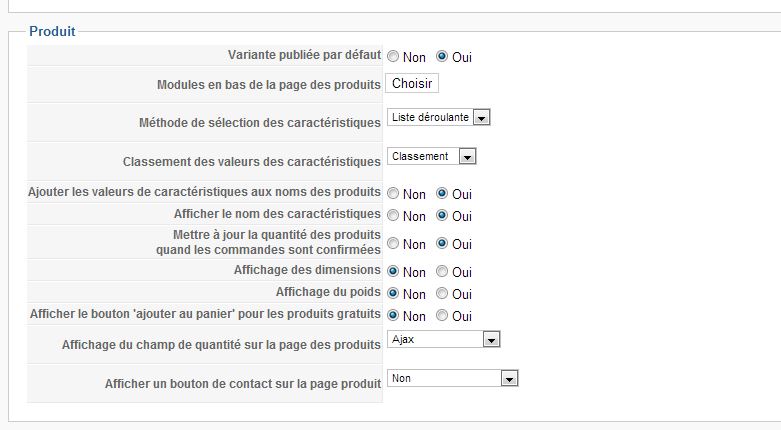Image resolution: width=781 pixels, height=430 pixels.
Task: Pick 'Non' for Affichage du poids
Action: (393, 293)
